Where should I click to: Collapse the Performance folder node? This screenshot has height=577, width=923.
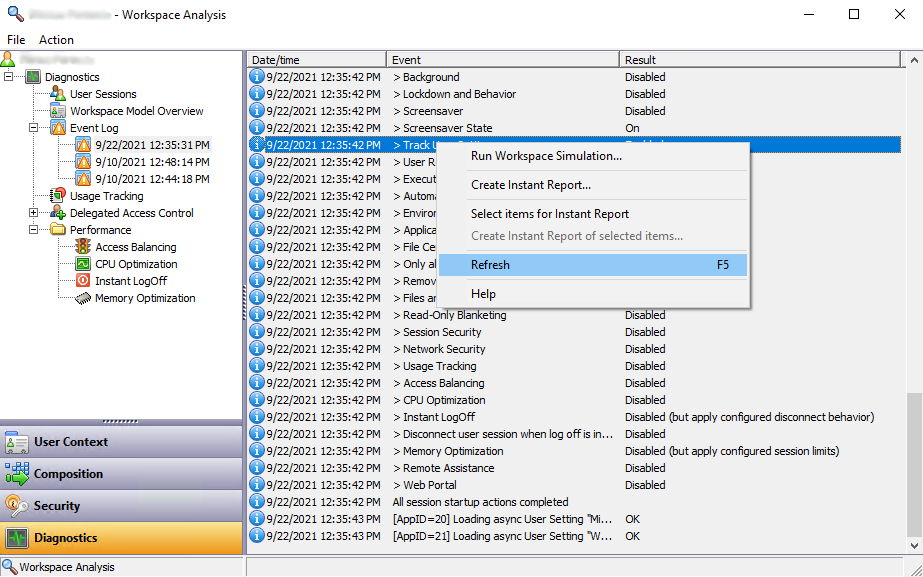point(34,230)
